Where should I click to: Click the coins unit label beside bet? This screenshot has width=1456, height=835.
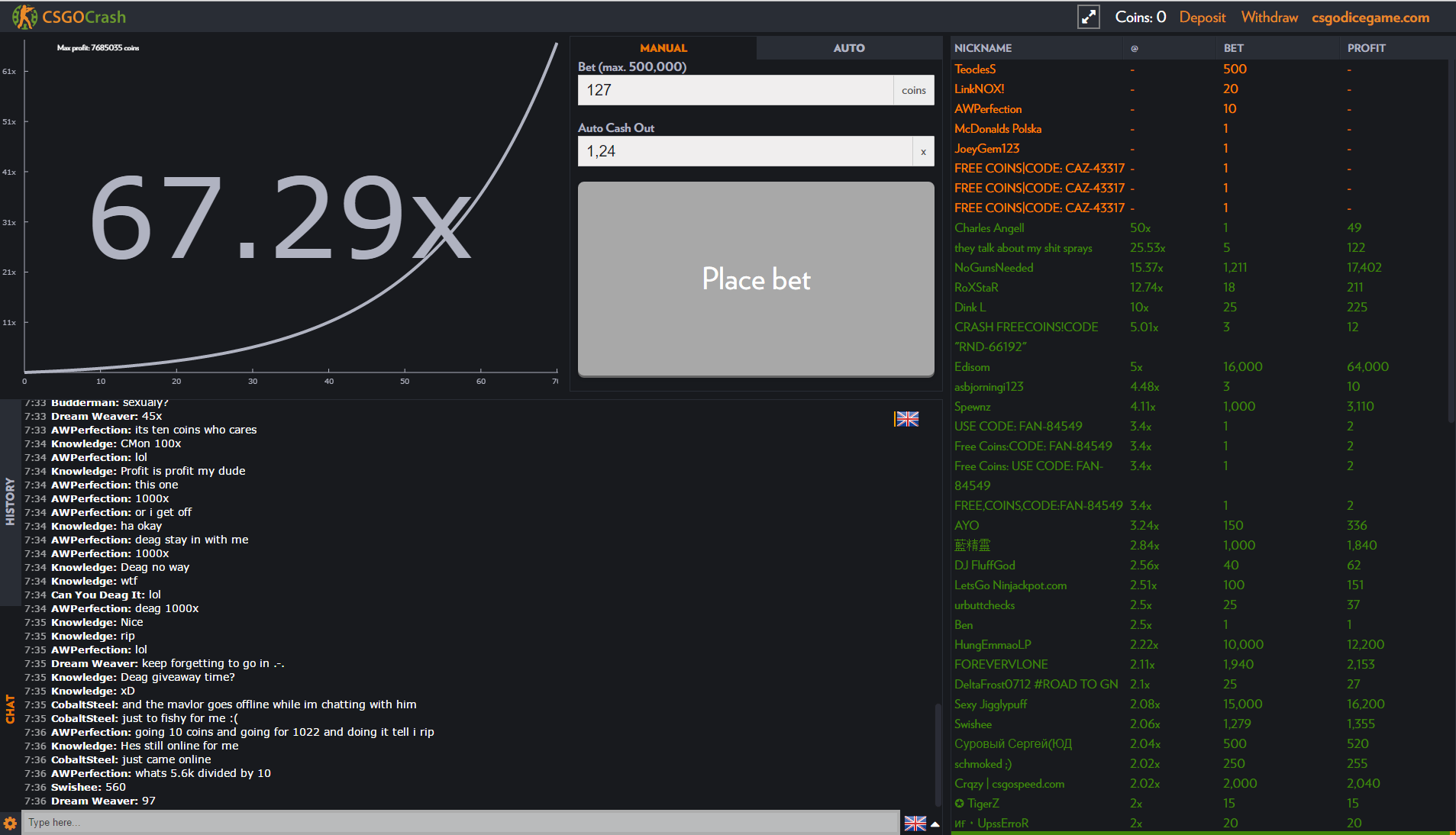[914, 90]
